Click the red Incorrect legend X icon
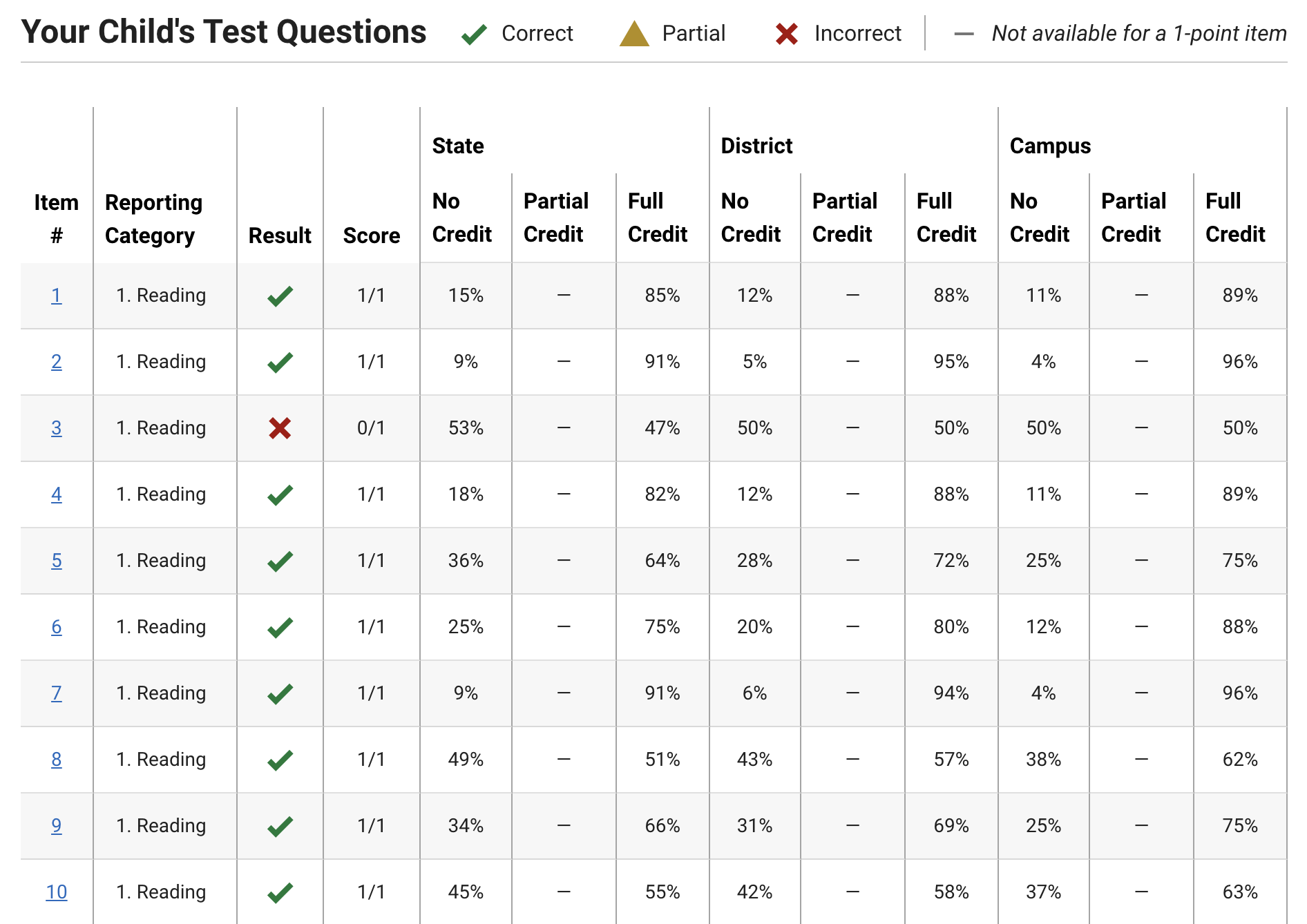 (x=787, y=34)
